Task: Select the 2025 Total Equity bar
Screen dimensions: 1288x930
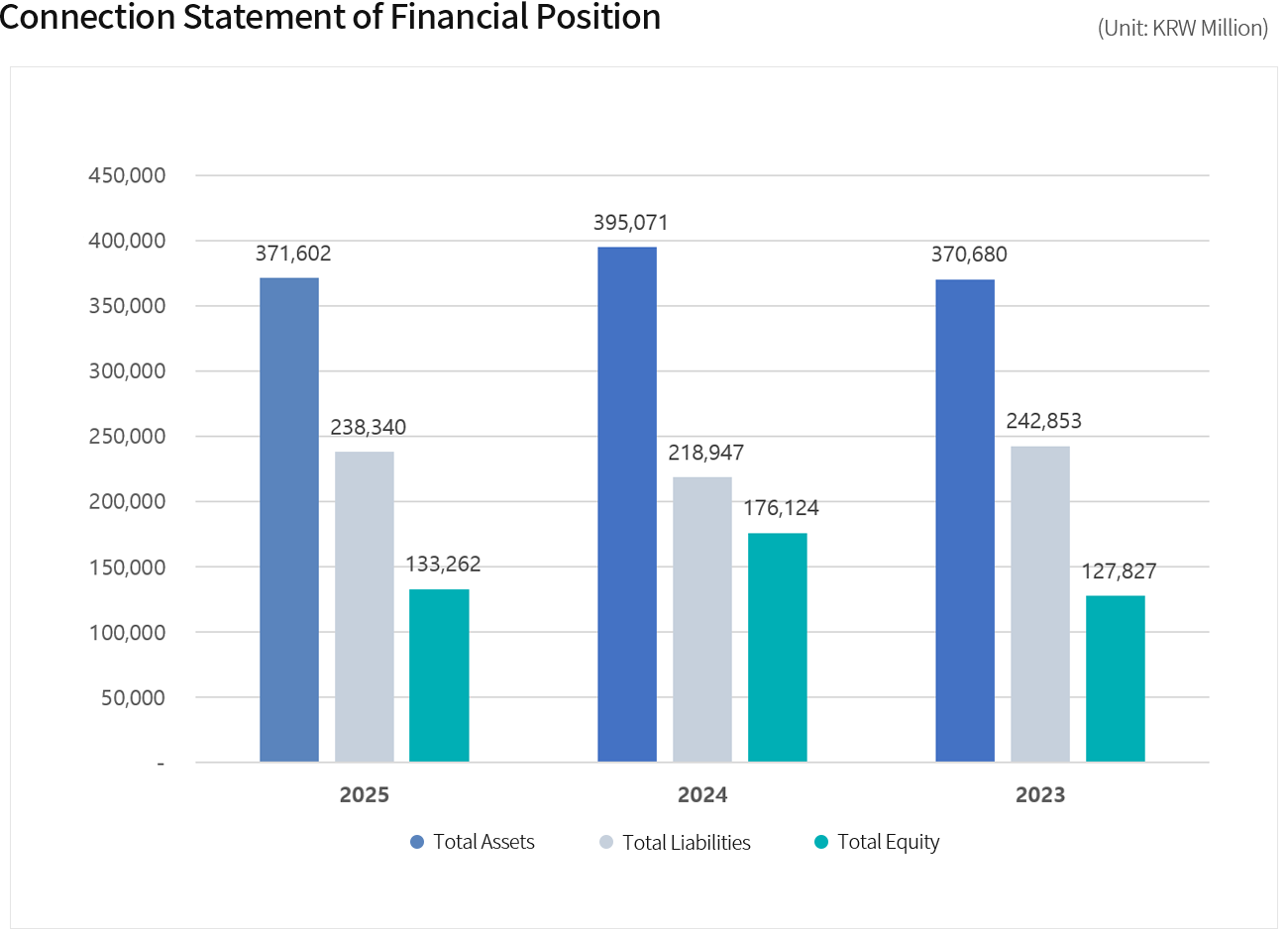Action: [439, 675]
